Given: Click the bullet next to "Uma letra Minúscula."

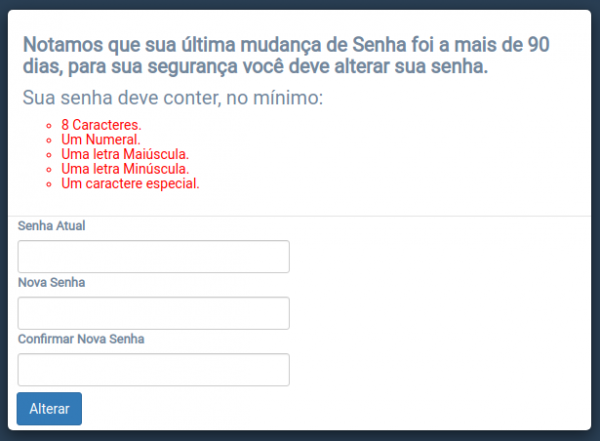Looking at the screenshot, I should coord(48,170).
